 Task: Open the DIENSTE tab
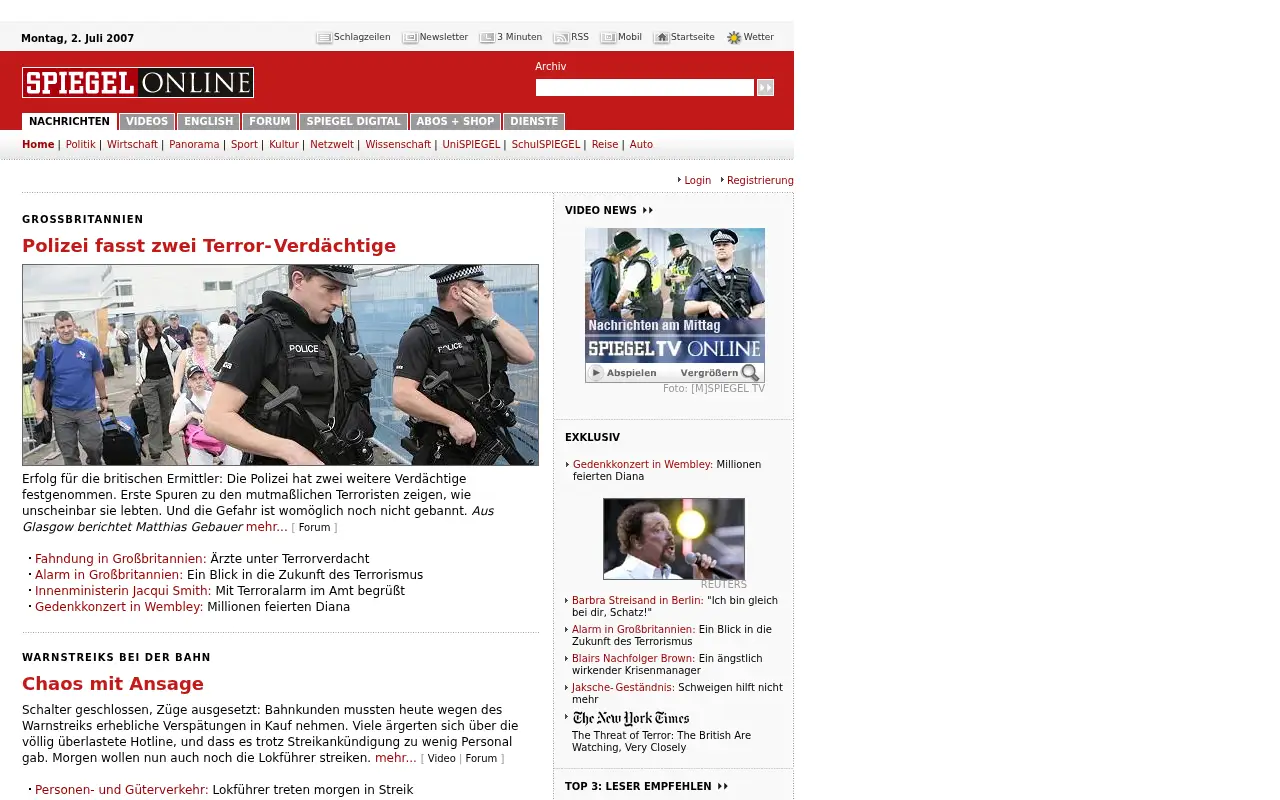tap(534, 122)
